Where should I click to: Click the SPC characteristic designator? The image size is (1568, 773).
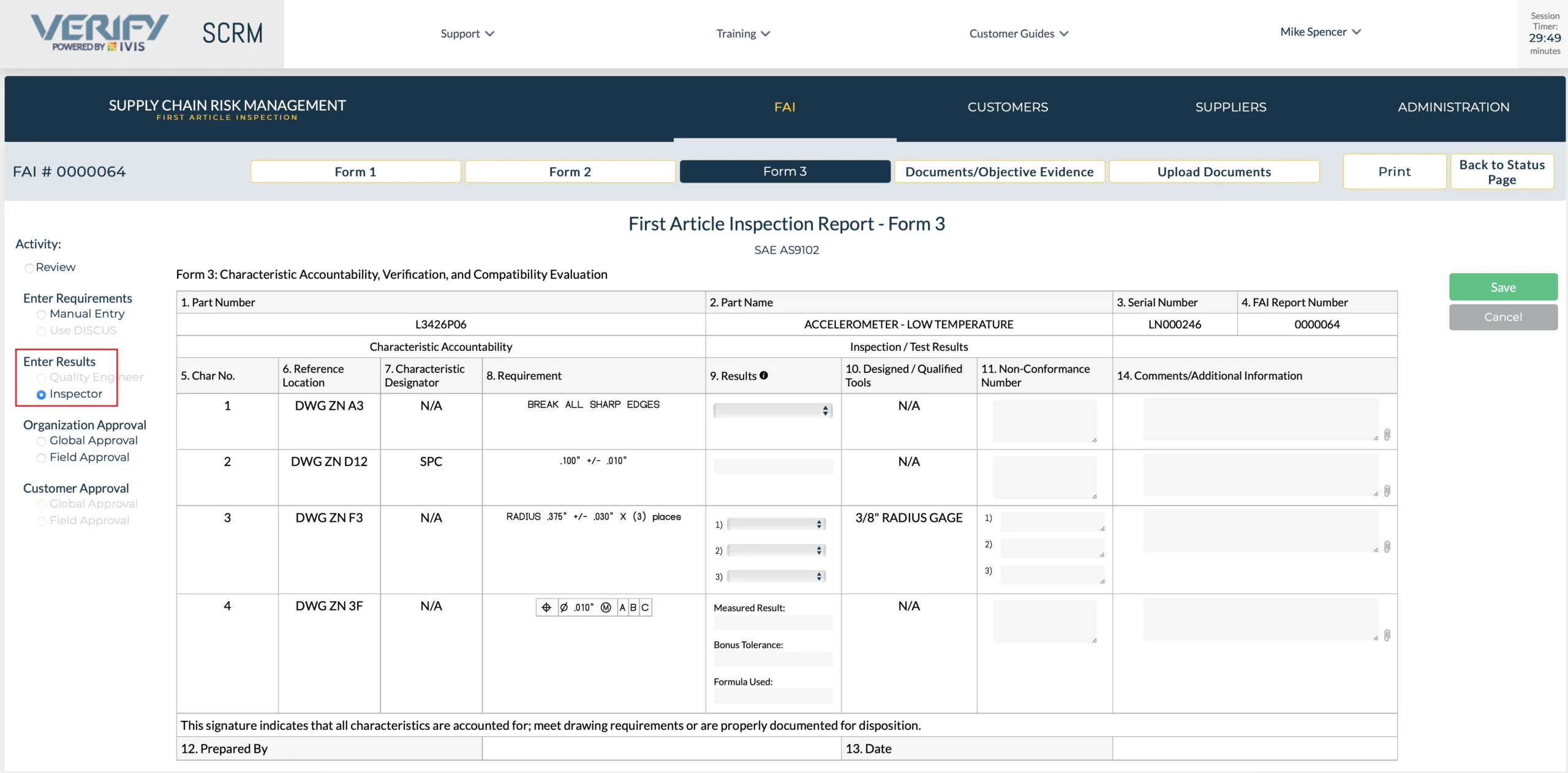pyautogui.click(x=431, y=462)
